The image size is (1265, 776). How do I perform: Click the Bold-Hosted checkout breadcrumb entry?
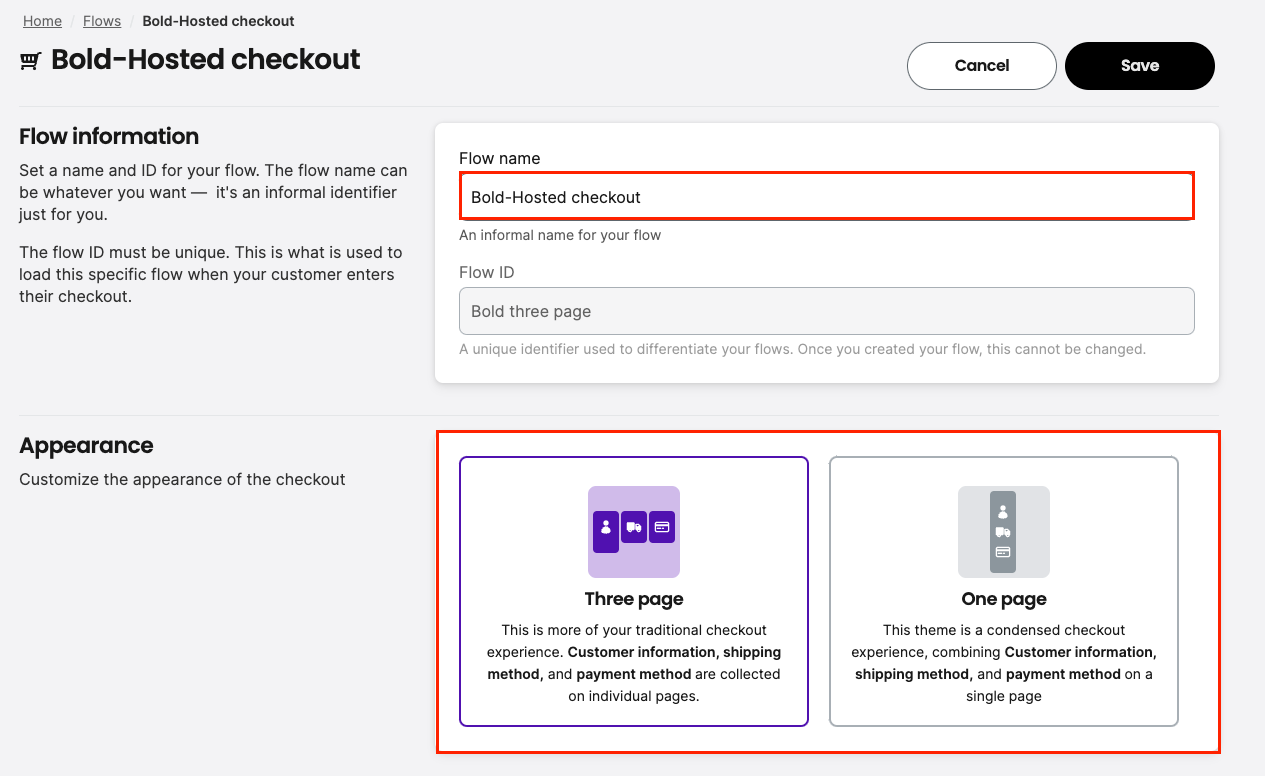[x=218, y=20]
